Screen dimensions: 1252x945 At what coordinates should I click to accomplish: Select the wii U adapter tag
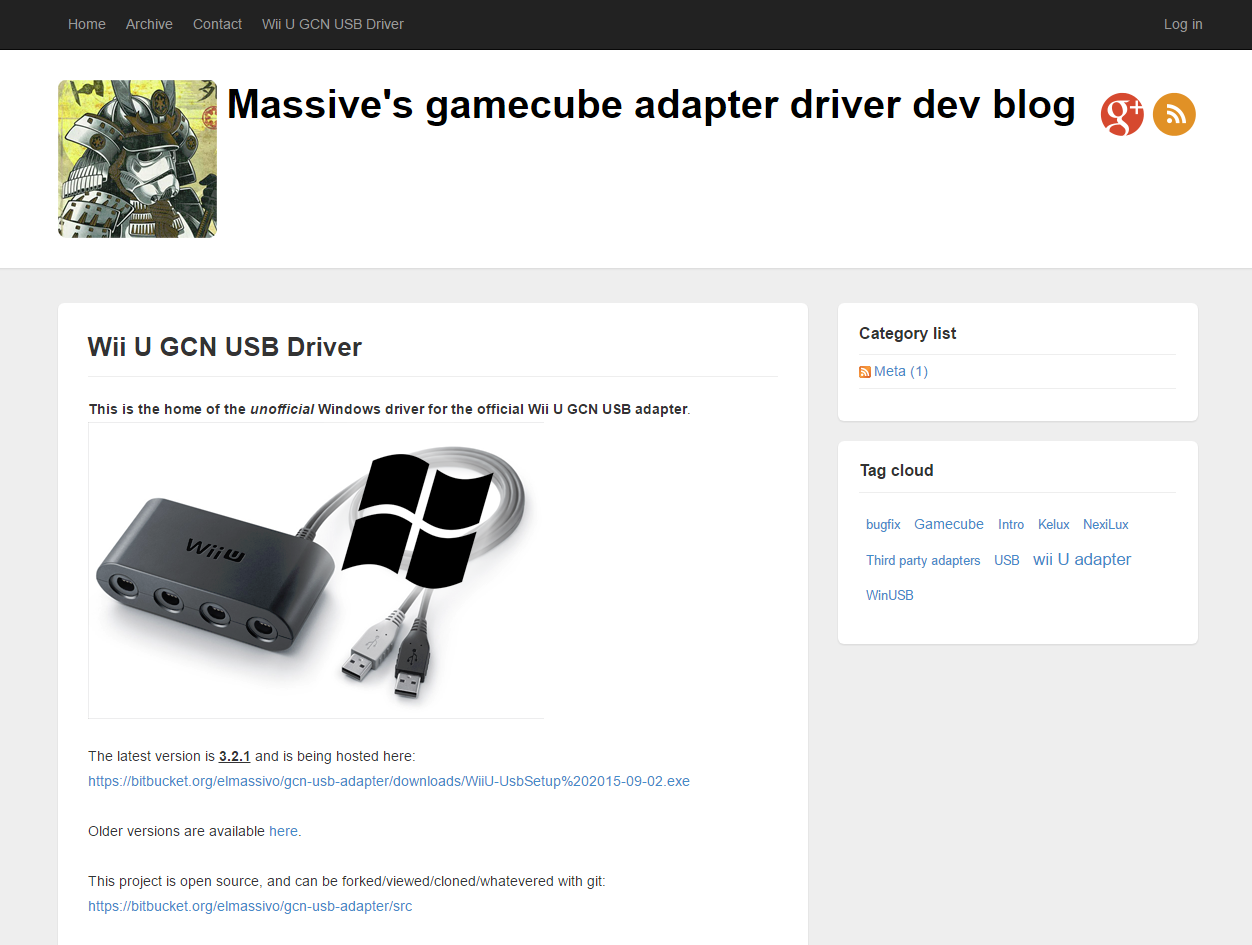tap(1082, 559)
